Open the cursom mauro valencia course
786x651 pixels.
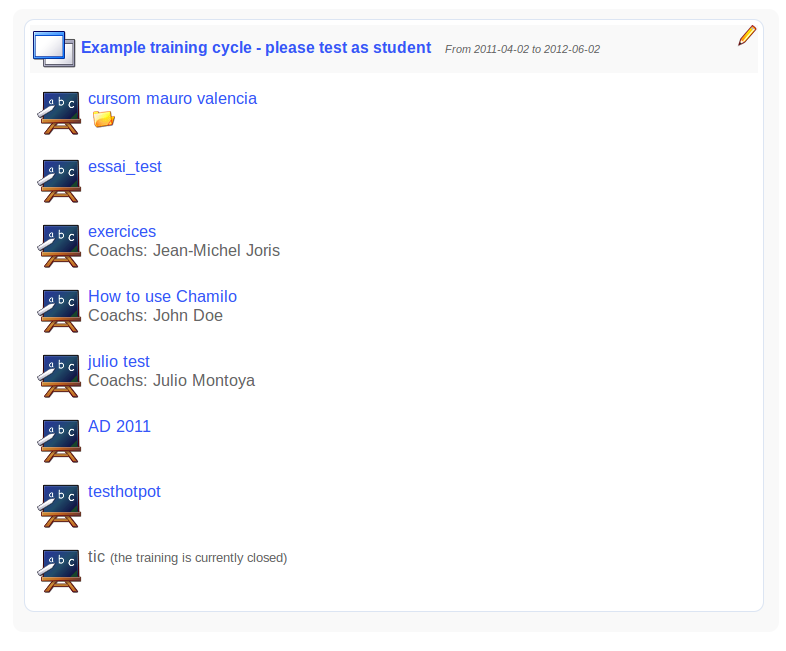click(x=172, y=99)
